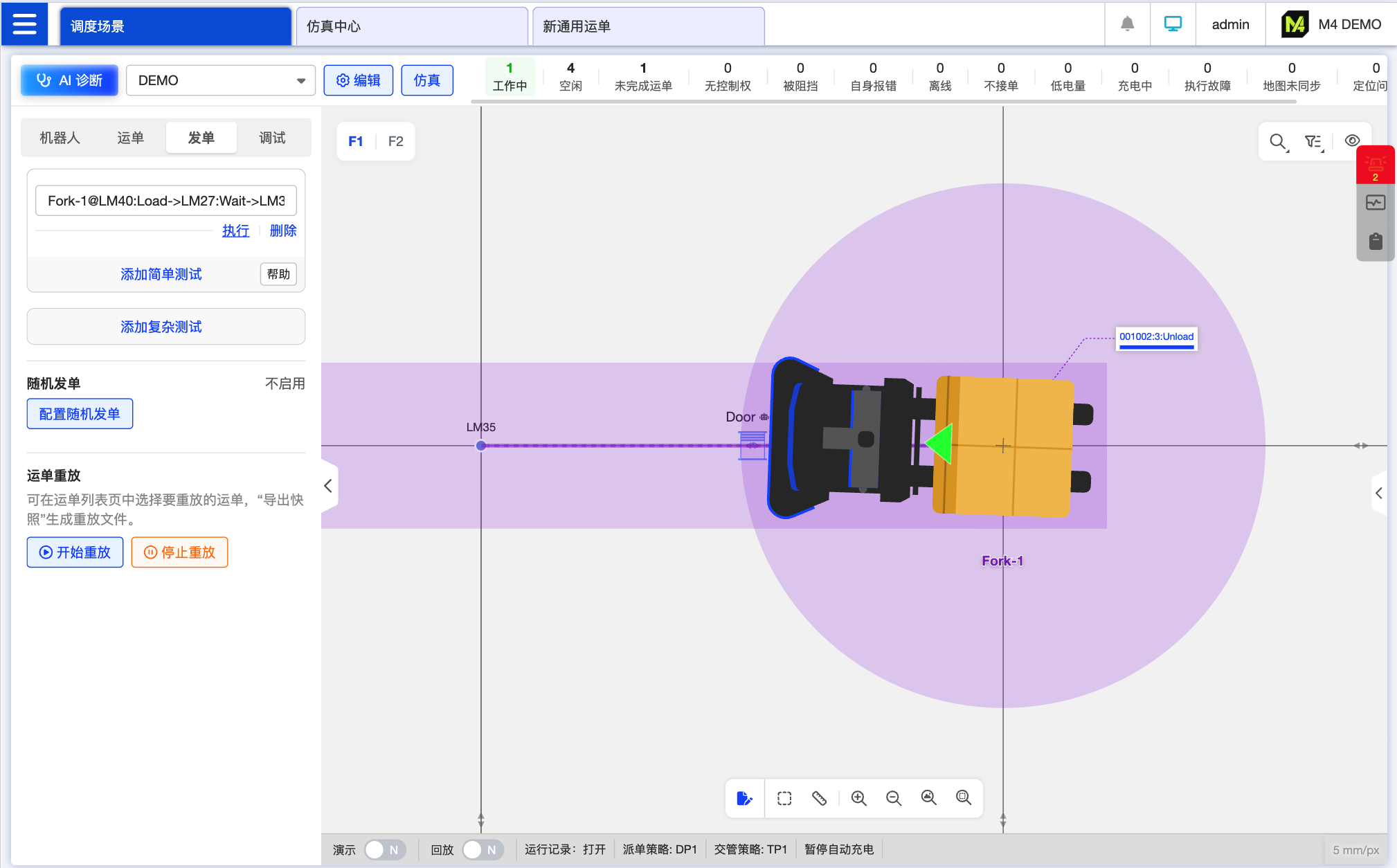Click the zoom in magnifier
This screenshot has height=868, width=1397.
(858, 798)
